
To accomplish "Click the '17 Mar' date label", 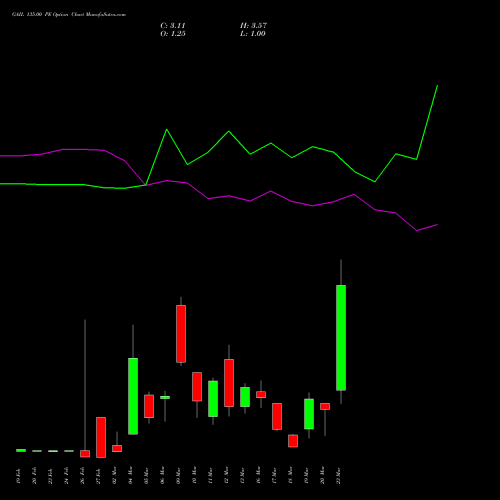I will pyautogui.click(x=274, y=475).
